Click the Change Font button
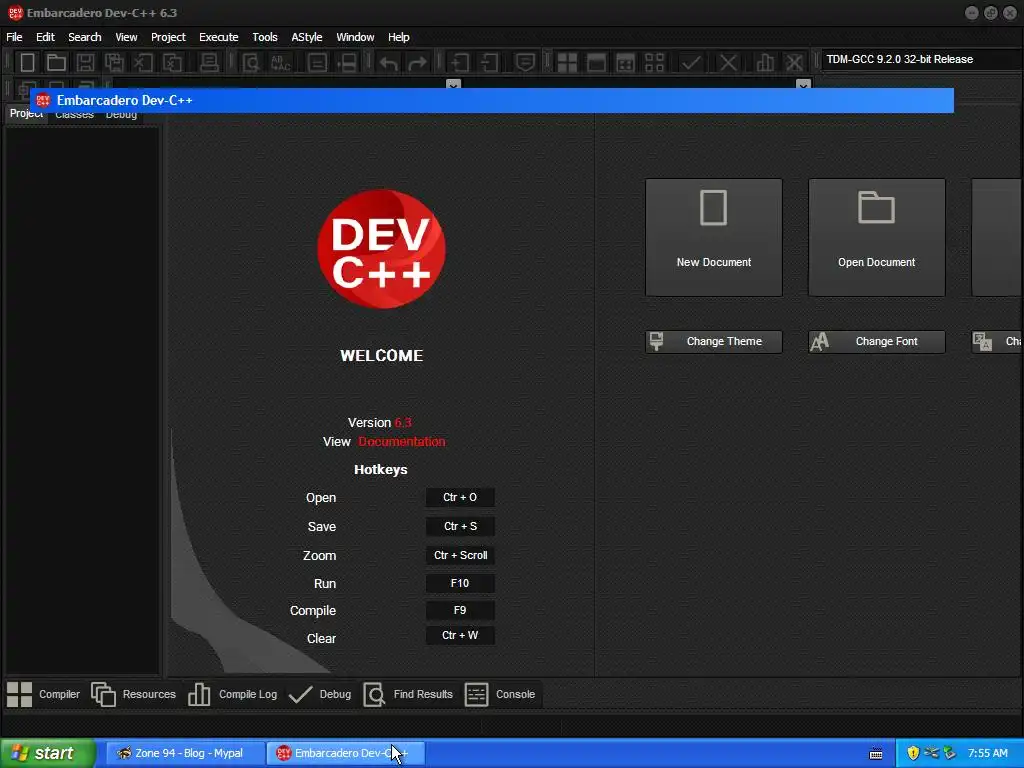Viewport: 1024px width, 768px height. tap(876, 342)
